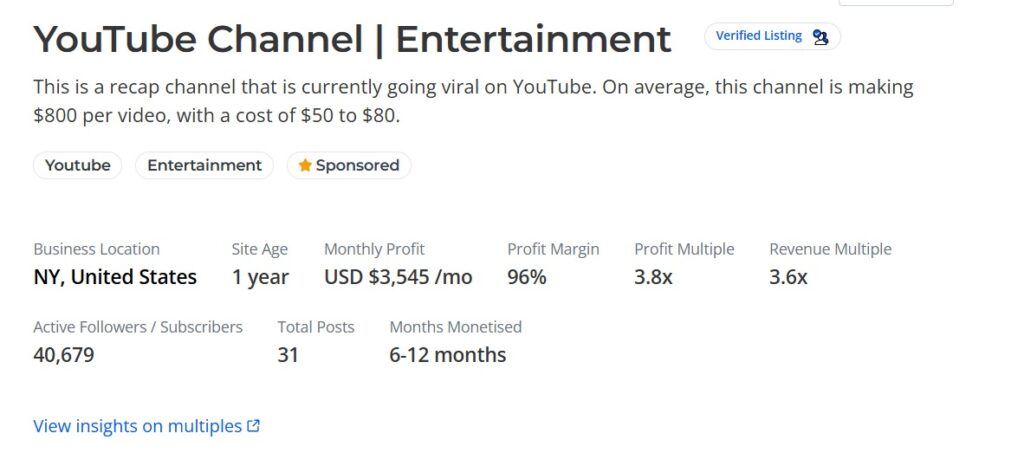1024x472 pixels.
Task: Click the external link icon beside insights
Action: click(x=254, y=426)
